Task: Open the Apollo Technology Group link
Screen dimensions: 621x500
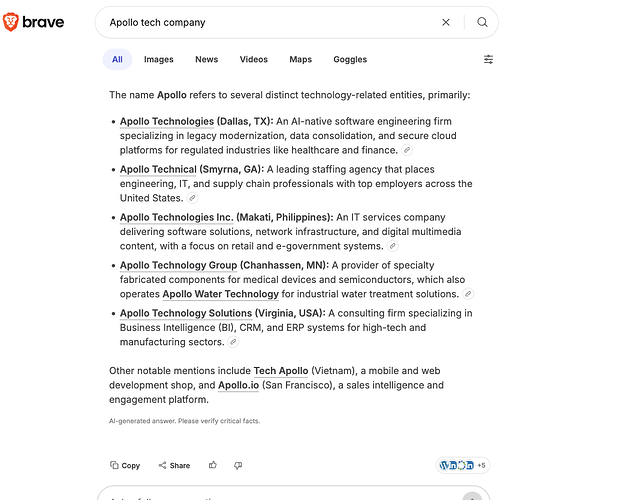Action: click(178, 265)
